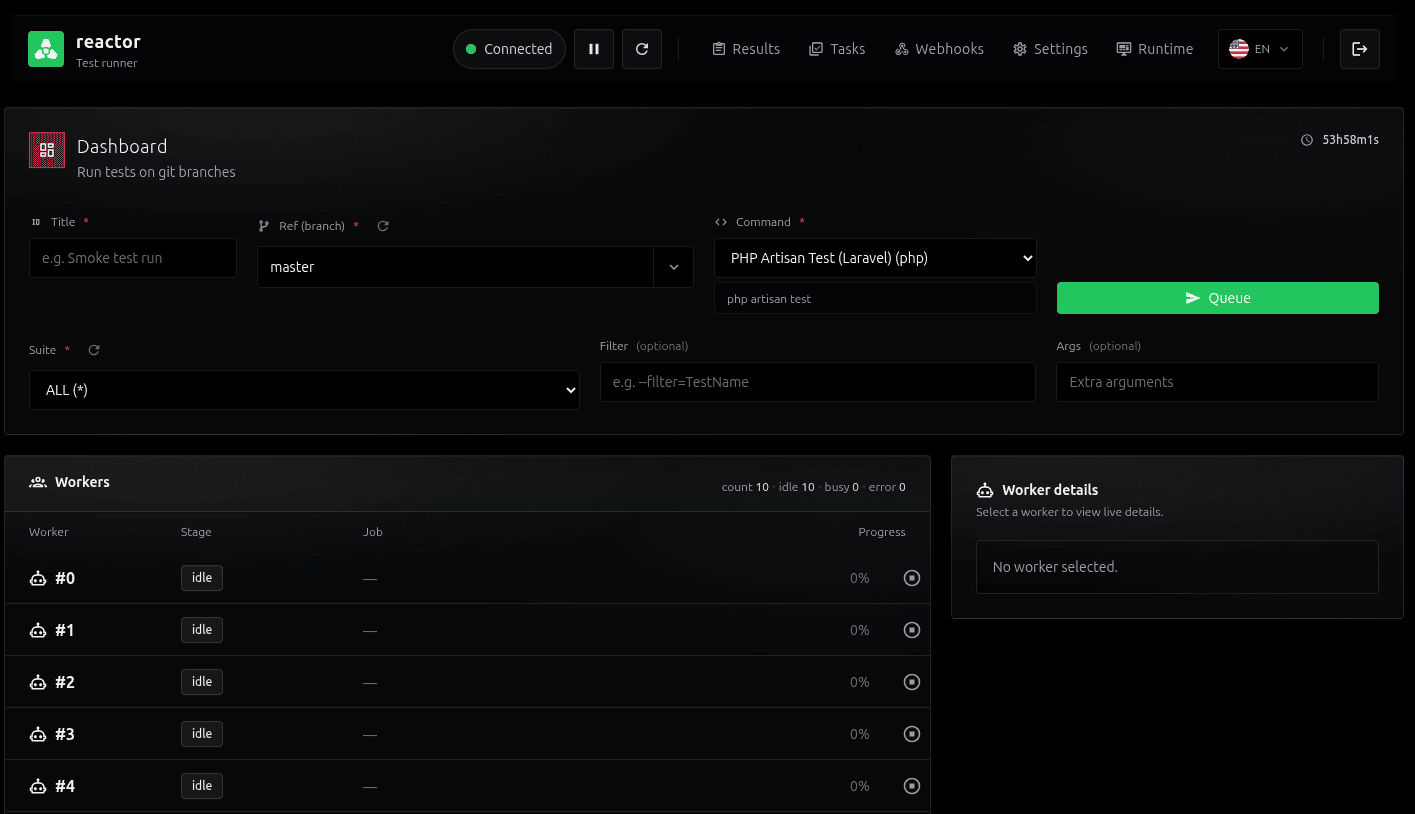Click the refresh button next to pause
This screenshot has width=1415, height=814.
(x=642, y=49)
